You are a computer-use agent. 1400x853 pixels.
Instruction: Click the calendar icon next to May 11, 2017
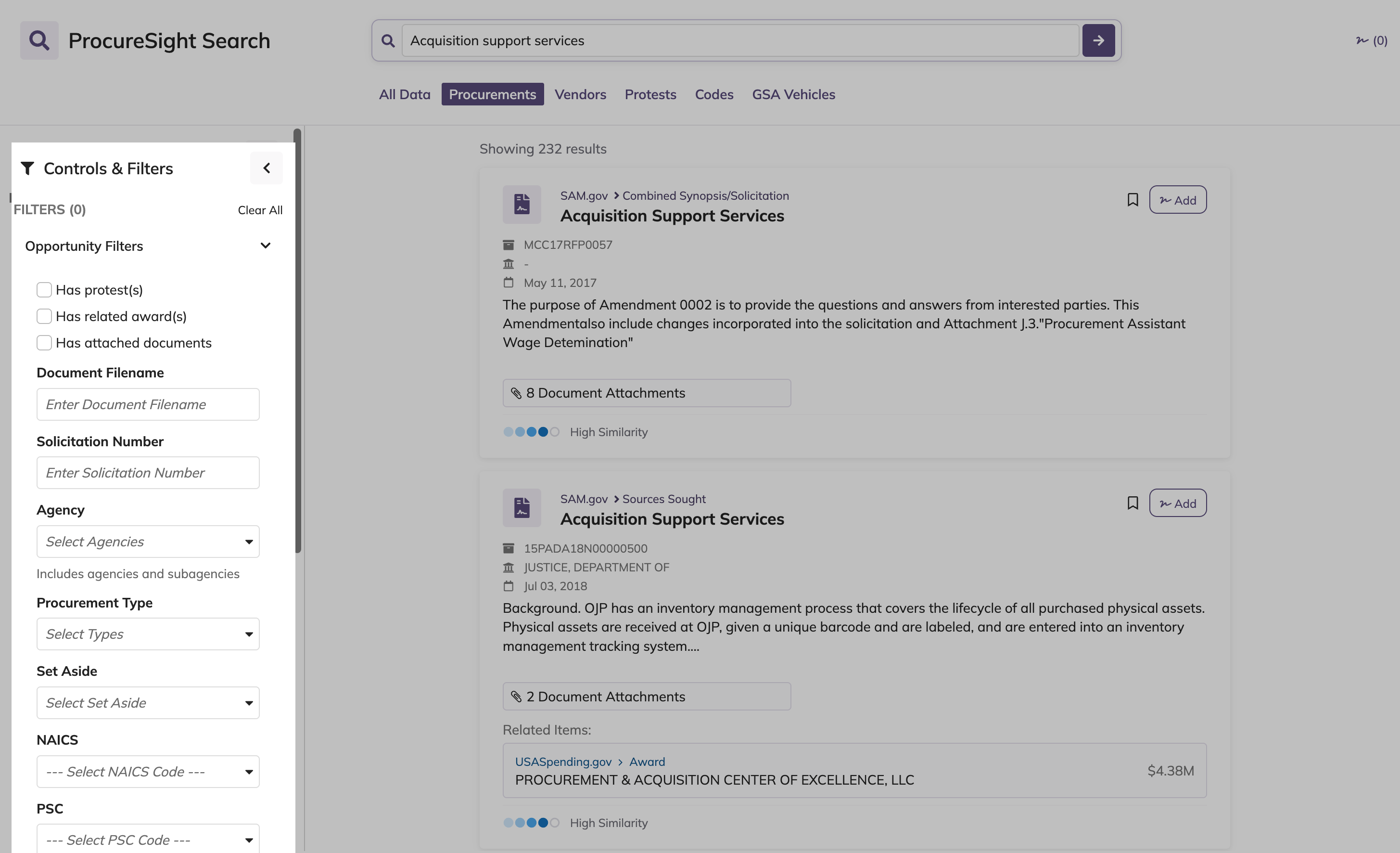coord(509,283)
